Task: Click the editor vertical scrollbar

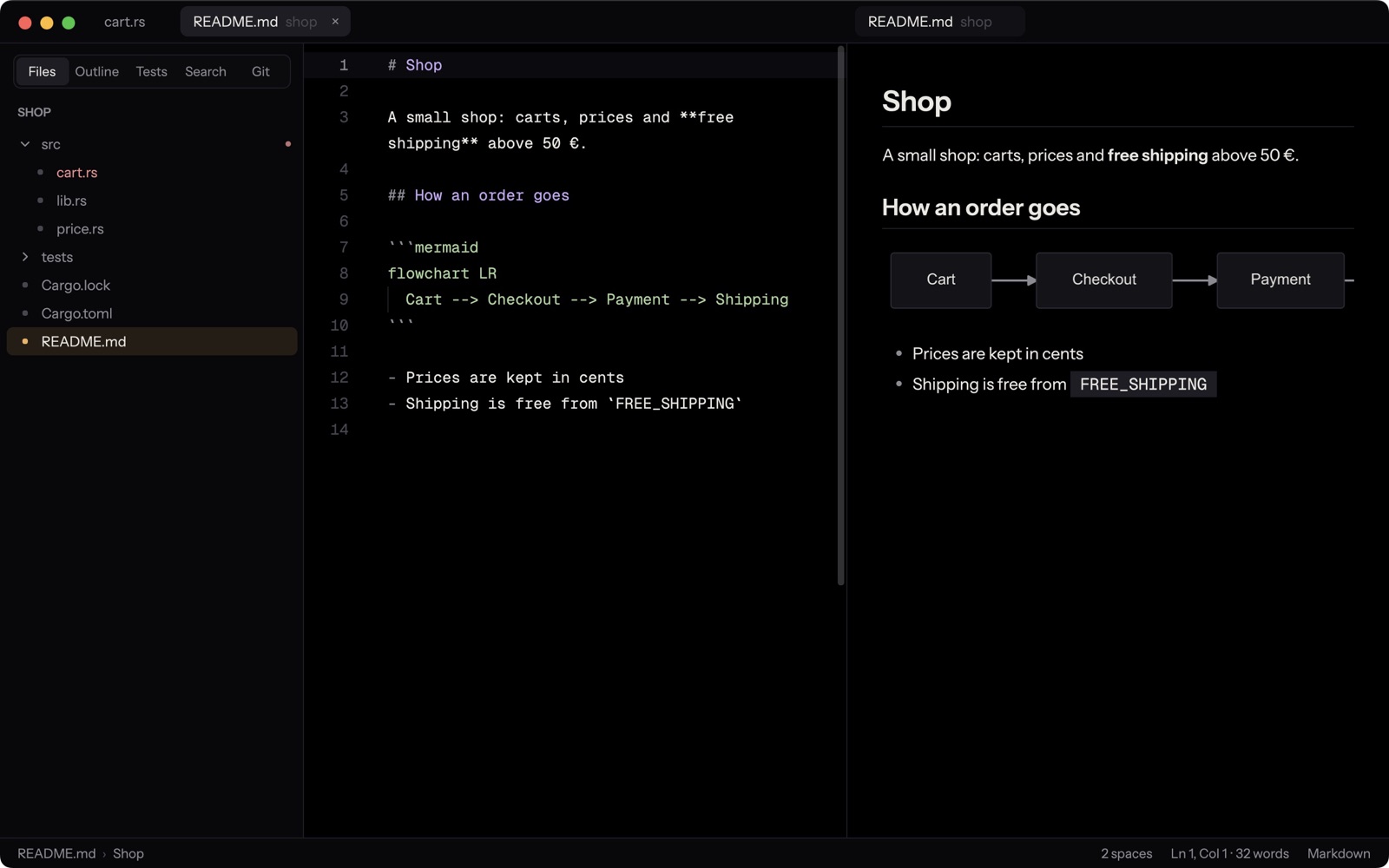Action: point(840,317)
